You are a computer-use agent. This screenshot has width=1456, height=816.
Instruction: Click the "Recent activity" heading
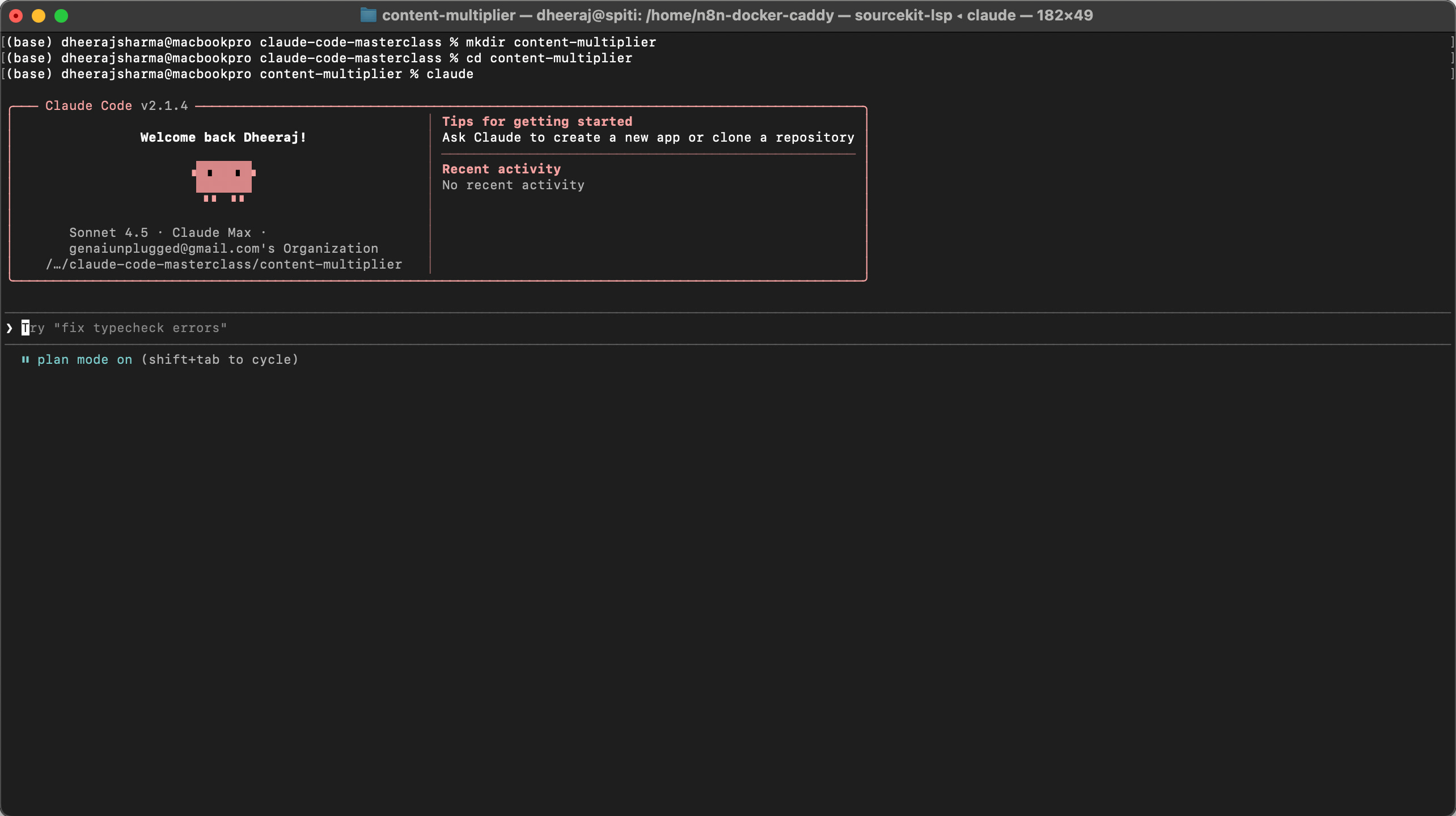[x=501, y=169]
